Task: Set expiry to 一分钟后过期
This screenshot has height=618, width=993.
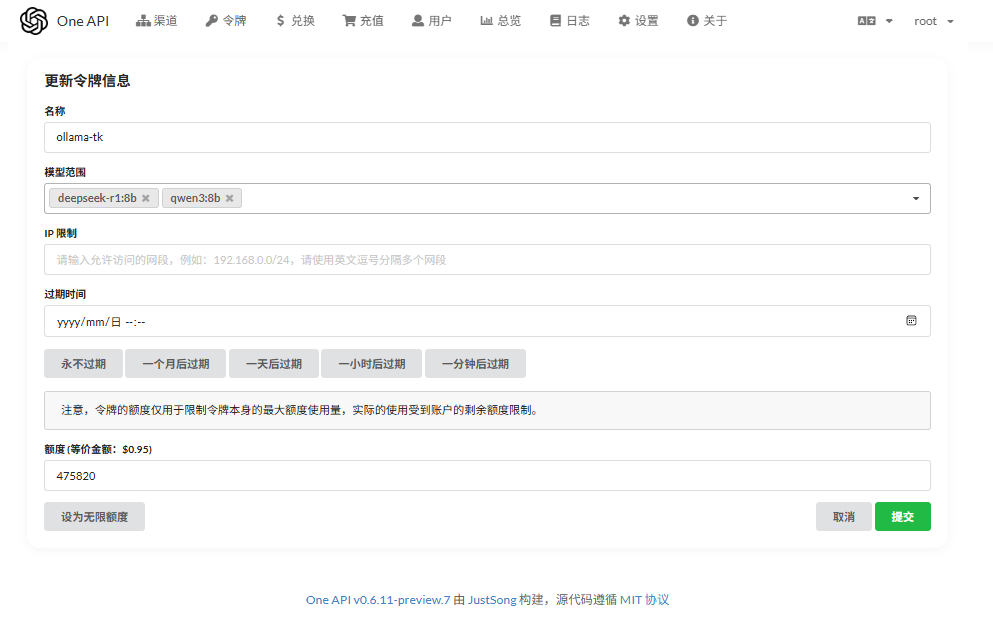Action: [475, 364]
